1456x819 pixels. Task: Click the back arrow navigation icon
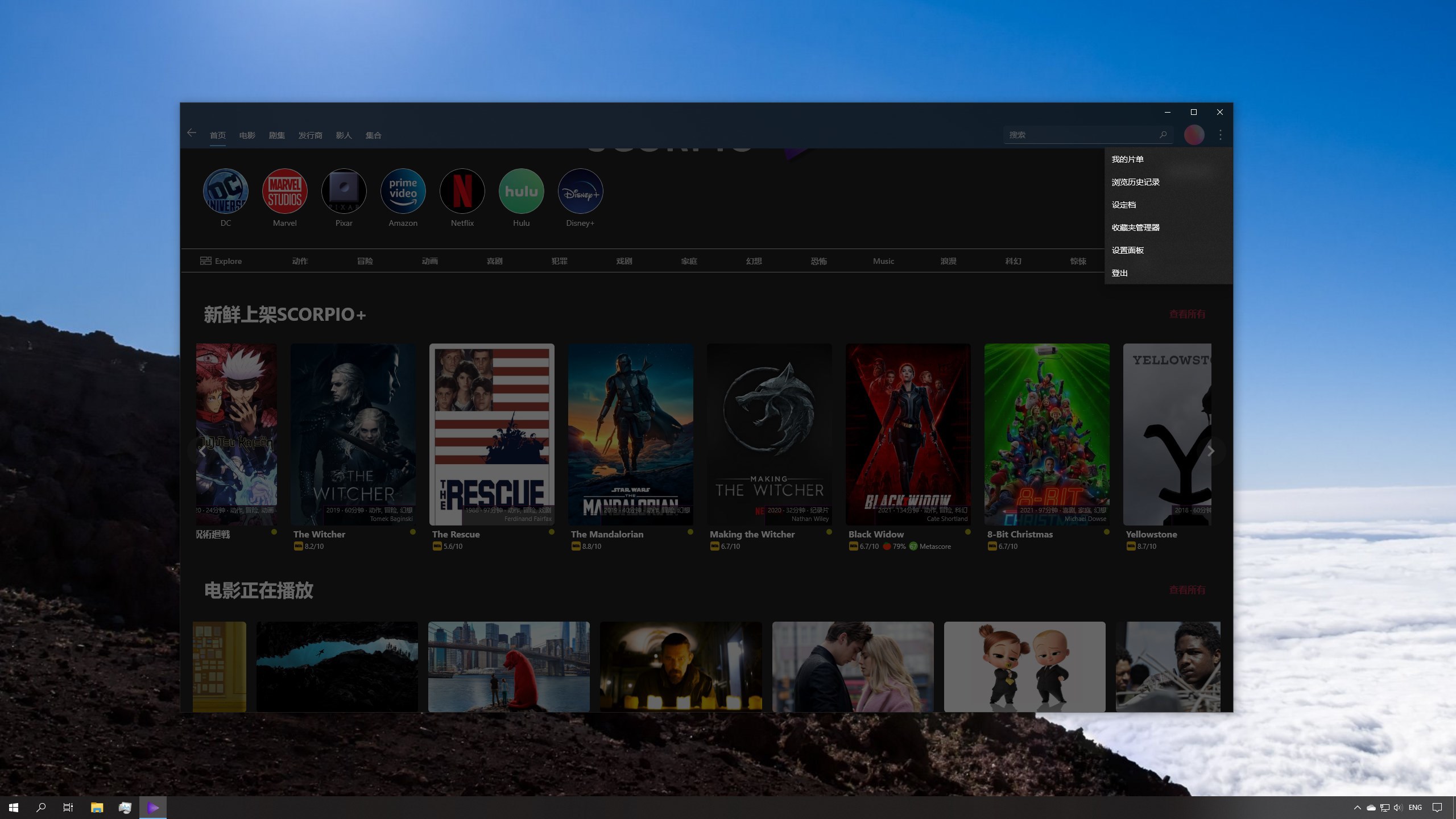[x=192, y=133]
